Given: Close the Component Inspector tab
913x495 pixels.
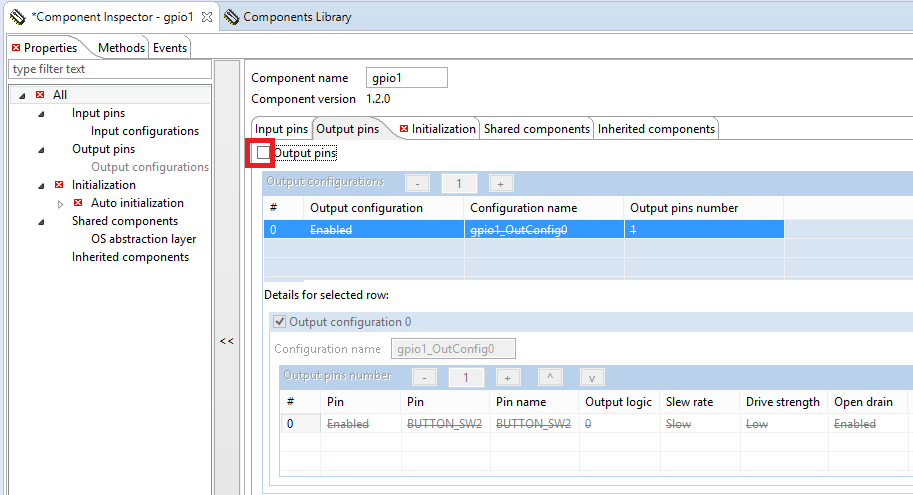Looking at the screenshot, I should (206, 17).
